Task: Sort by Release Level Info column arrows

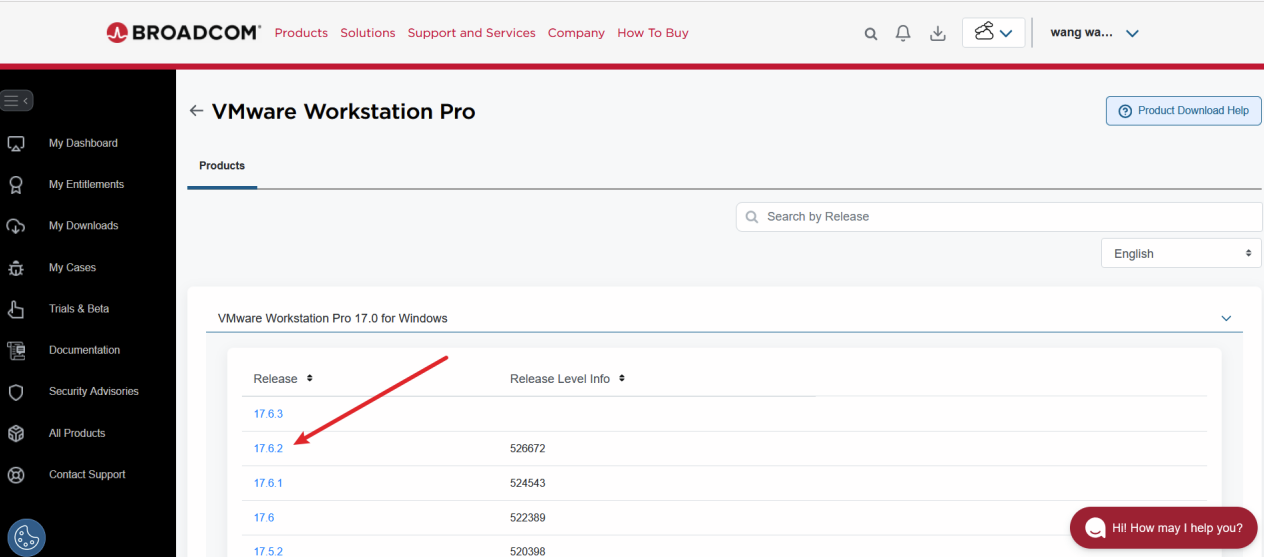Action: tap(621, 378)
